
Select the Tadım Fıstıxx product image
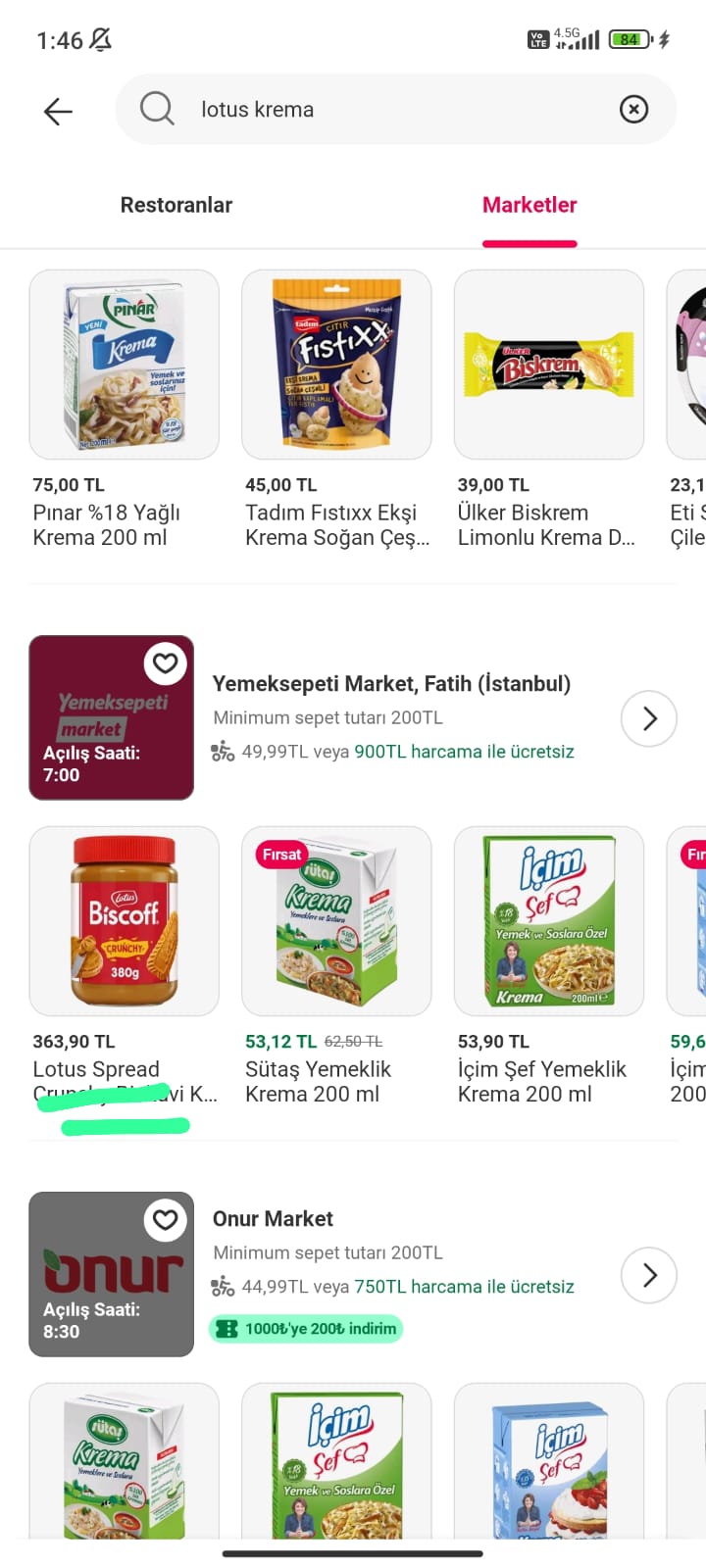(x=336, y=365)
